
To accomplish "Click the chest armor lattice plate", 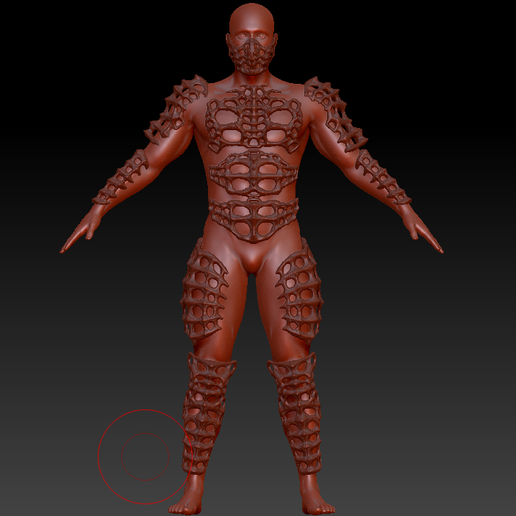I will coord(254,118).
